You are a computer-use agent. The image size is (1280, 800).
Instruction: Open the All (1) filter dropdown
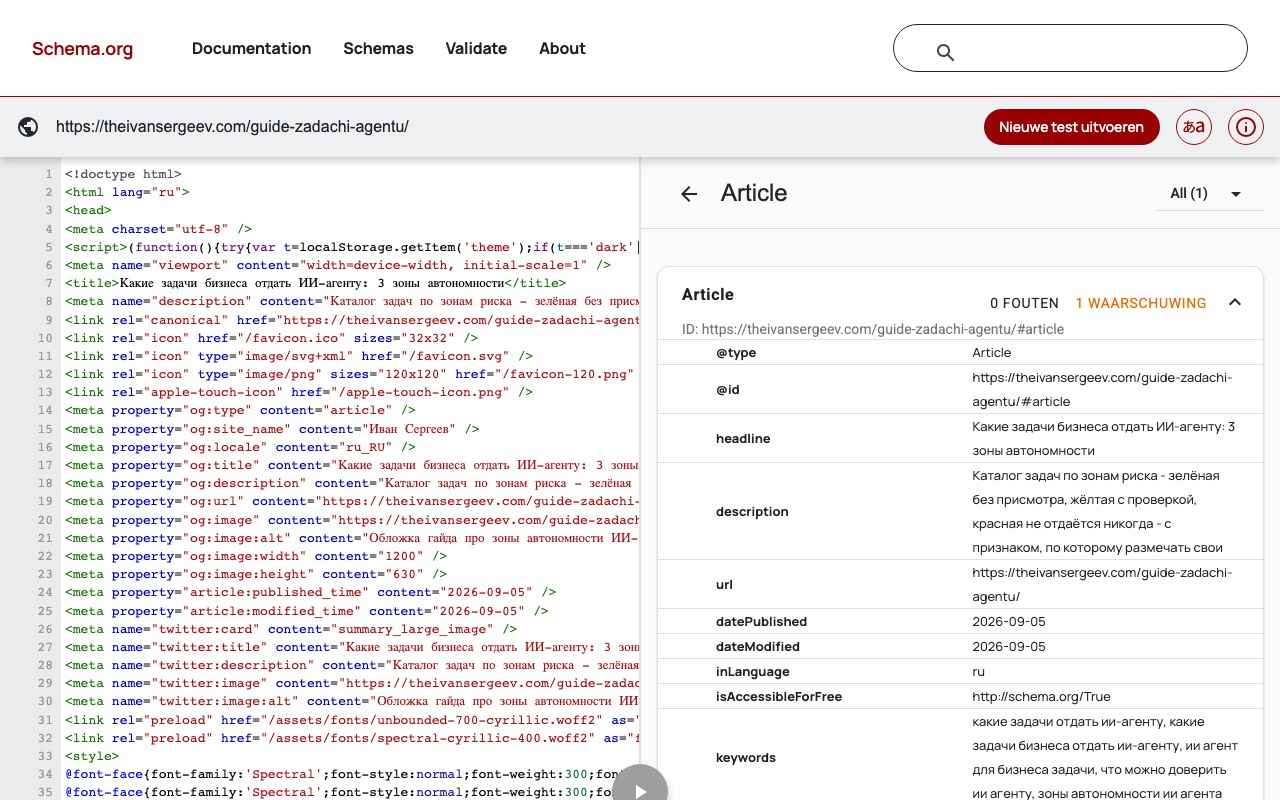1206,193
